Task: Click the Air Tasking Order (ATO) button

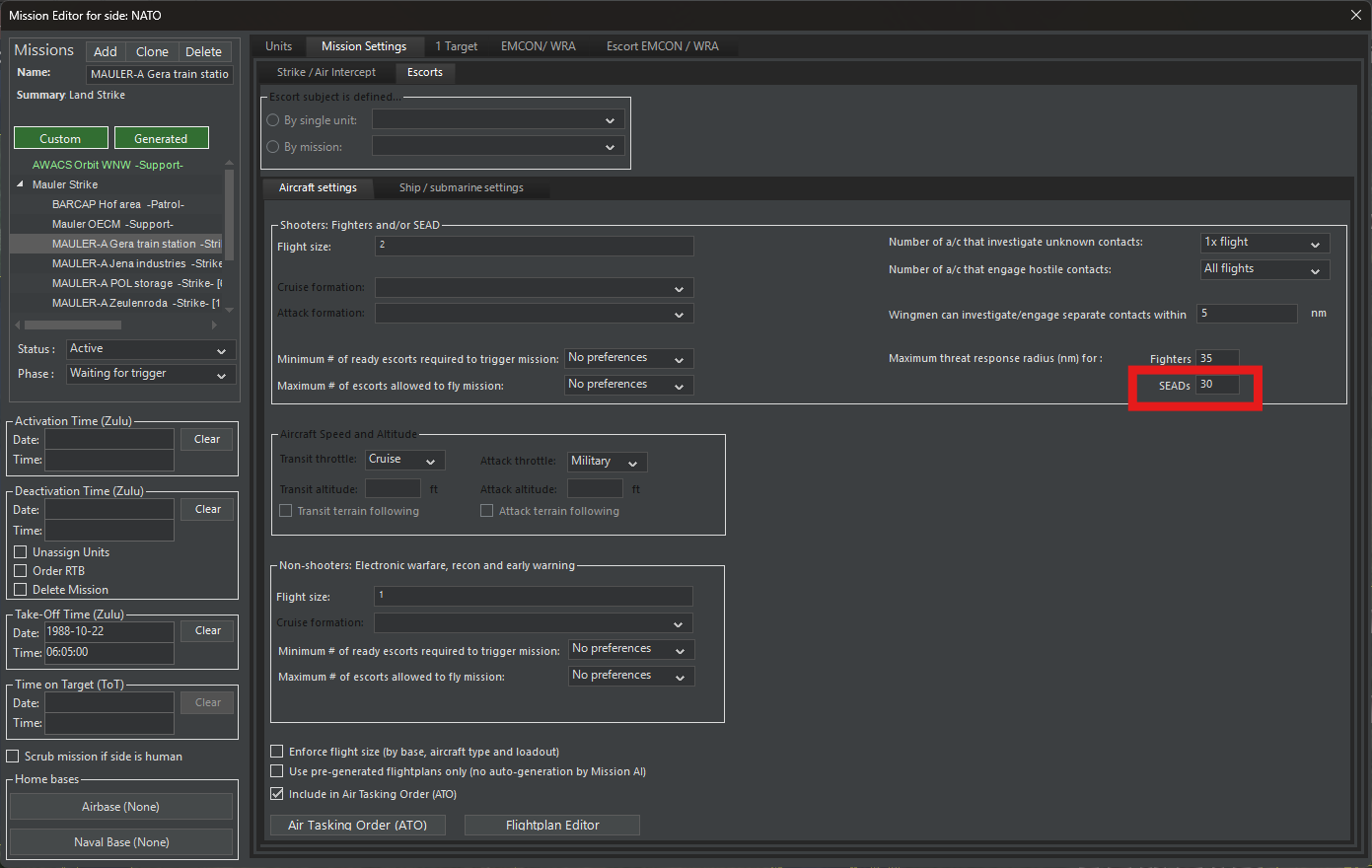Action: pos(357,825)
